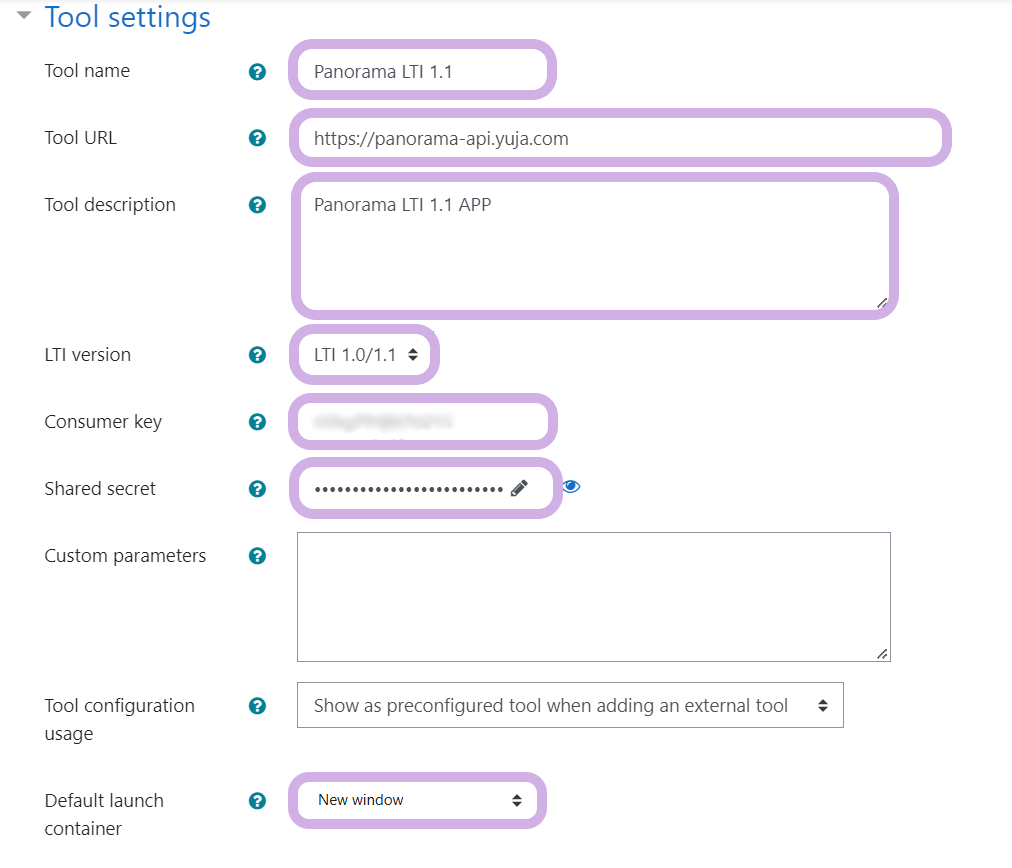Open Default launch container help icon

click(x=257, y=801)
